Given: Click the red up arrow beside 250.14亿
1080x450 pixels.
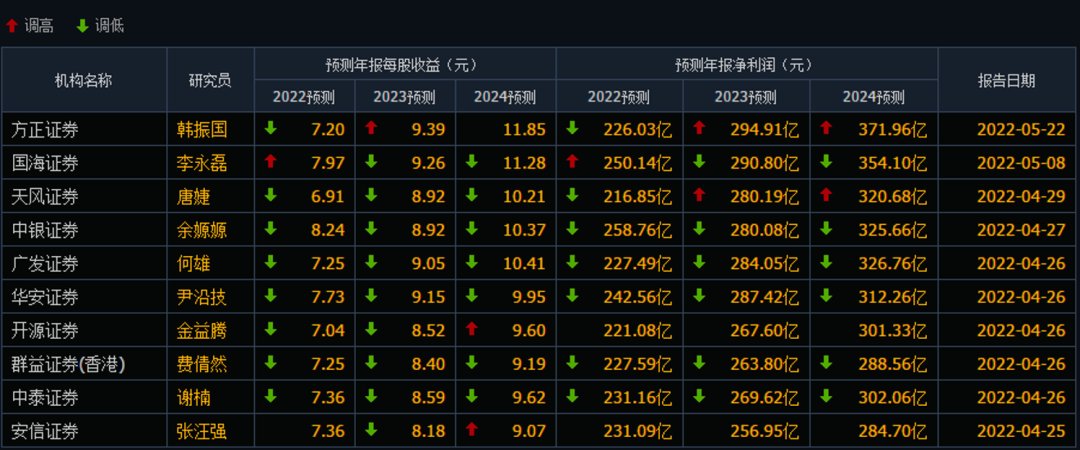Looking at the screenshot, I should pos(572,162).
